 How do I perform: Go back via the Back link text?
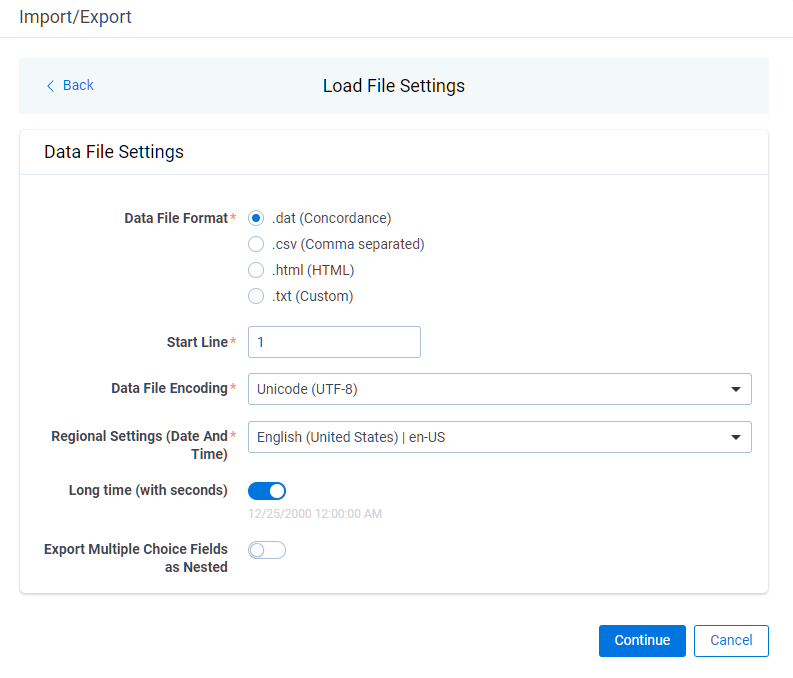pos(78,85)
